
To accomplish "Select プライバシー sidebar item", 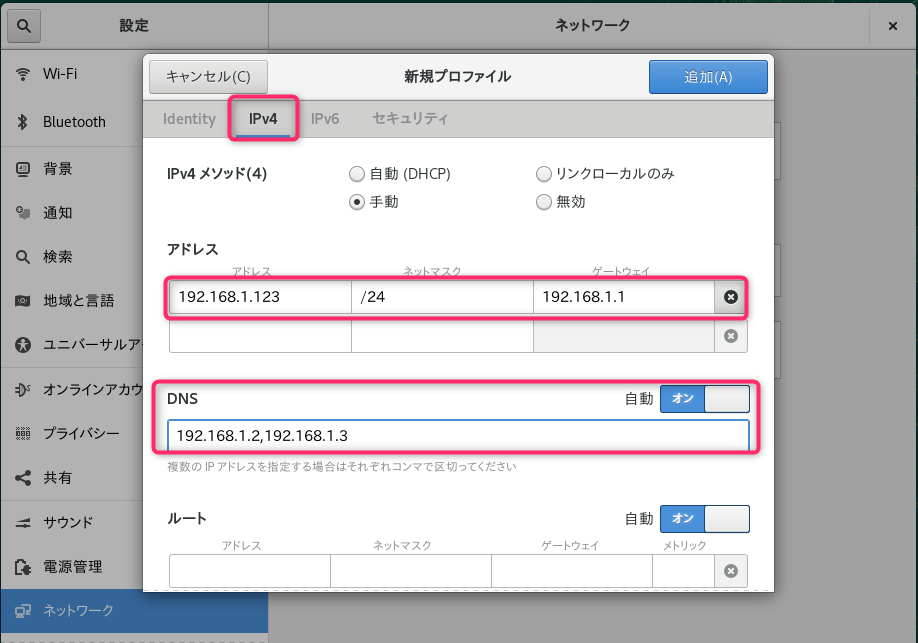I will (71, 433).
